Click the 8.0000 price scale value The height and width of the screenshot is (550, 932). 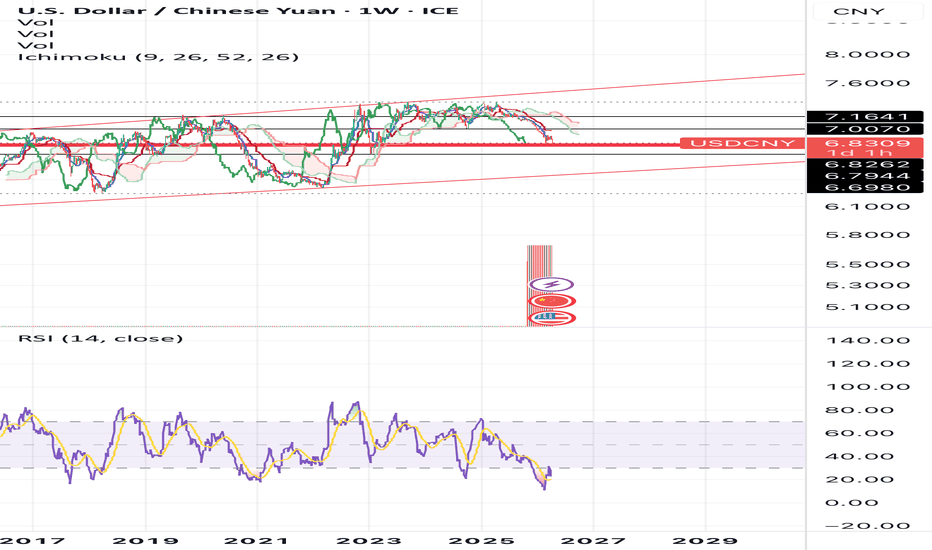pyautogui.click(x=868, y=54)
